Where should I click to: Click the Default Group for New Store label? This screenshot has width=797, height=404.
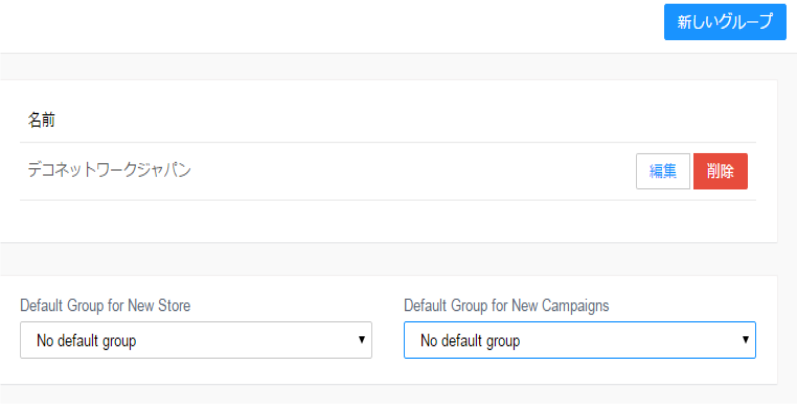[x=105, y=305]
